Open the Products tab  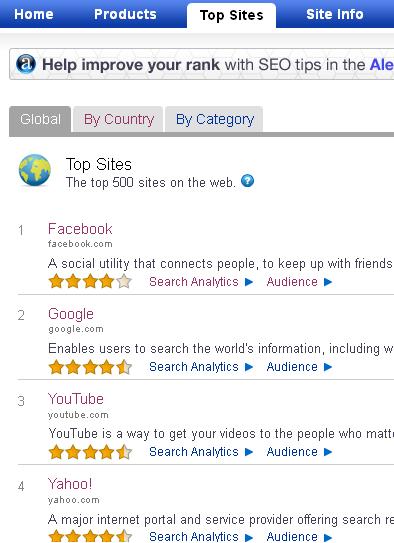125,14
